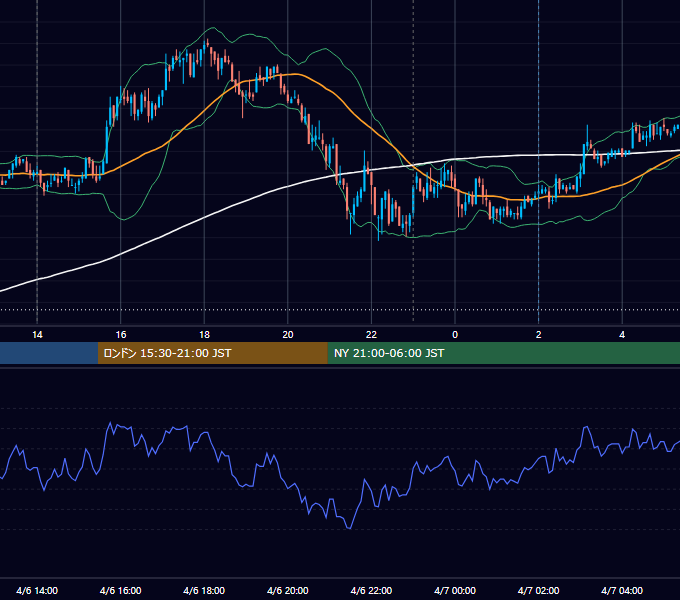Click the 18 hour label on price chart axis
This screenshot has height=600, width=680.
pyautogui.click(x=204, y=335)
